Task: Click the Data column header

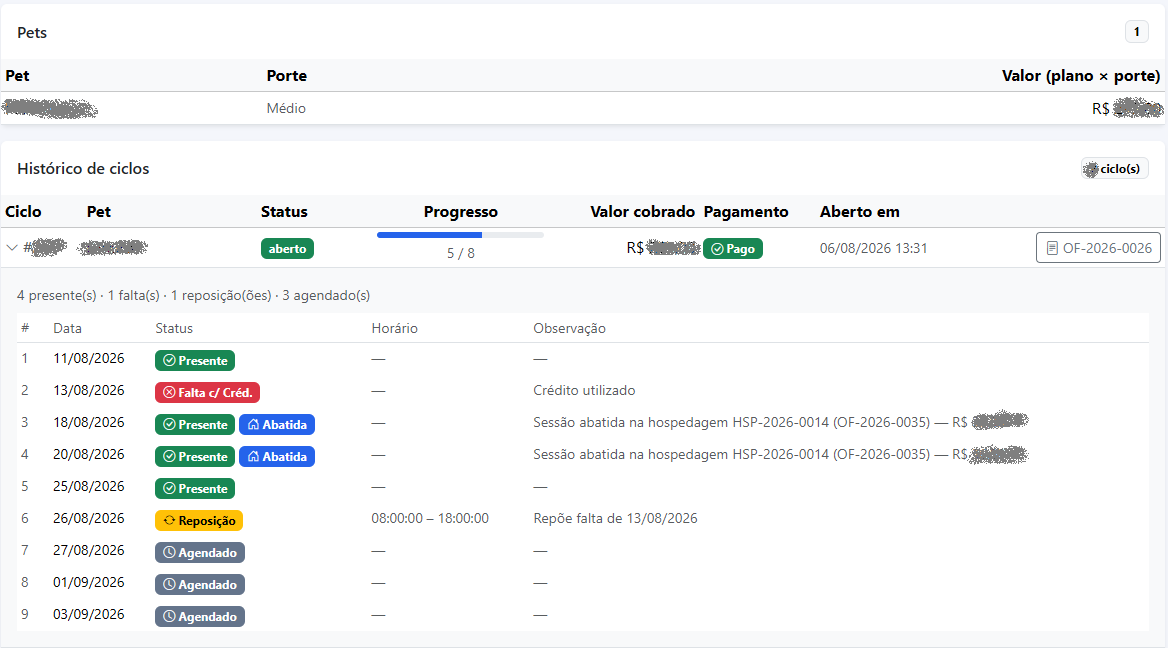Action: pos(67,328)
